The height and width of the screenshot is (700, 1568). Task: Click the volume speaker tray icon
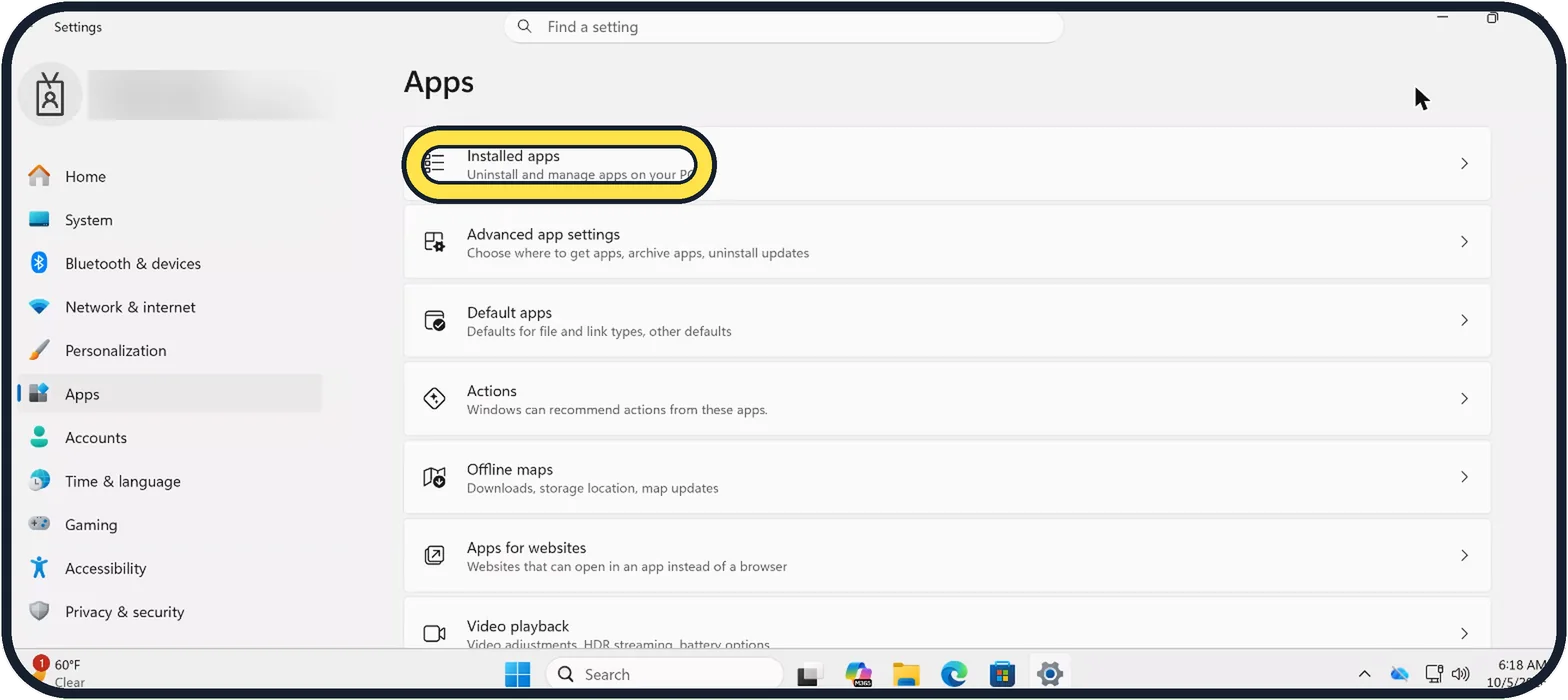point(1461,674)
